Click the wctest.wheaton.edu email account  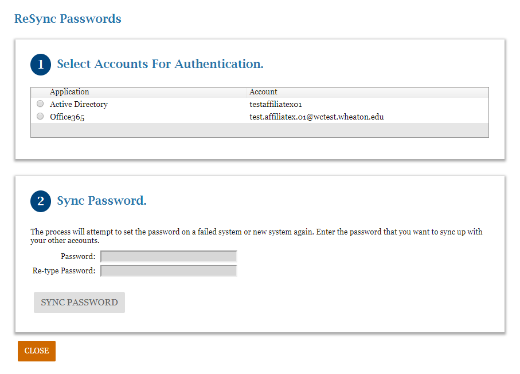[x=317, y=117]
